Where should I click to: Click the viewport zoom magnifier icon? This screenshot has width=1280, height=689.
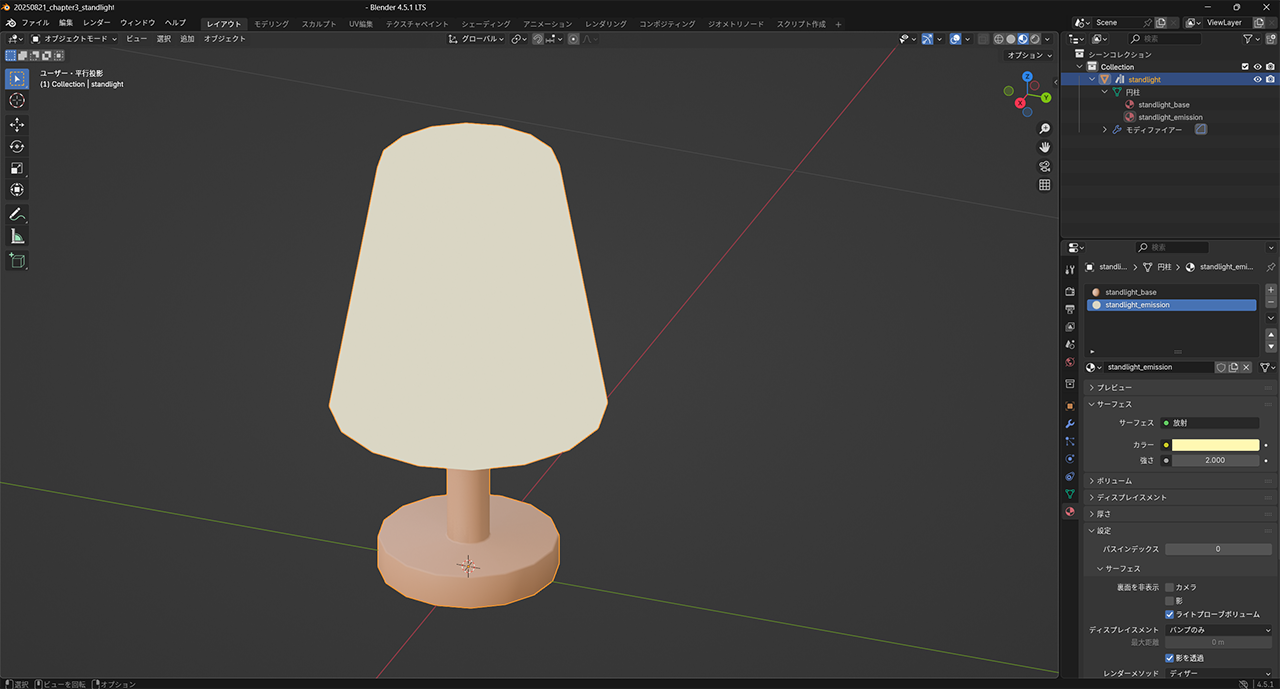(x=1045, y=129)
